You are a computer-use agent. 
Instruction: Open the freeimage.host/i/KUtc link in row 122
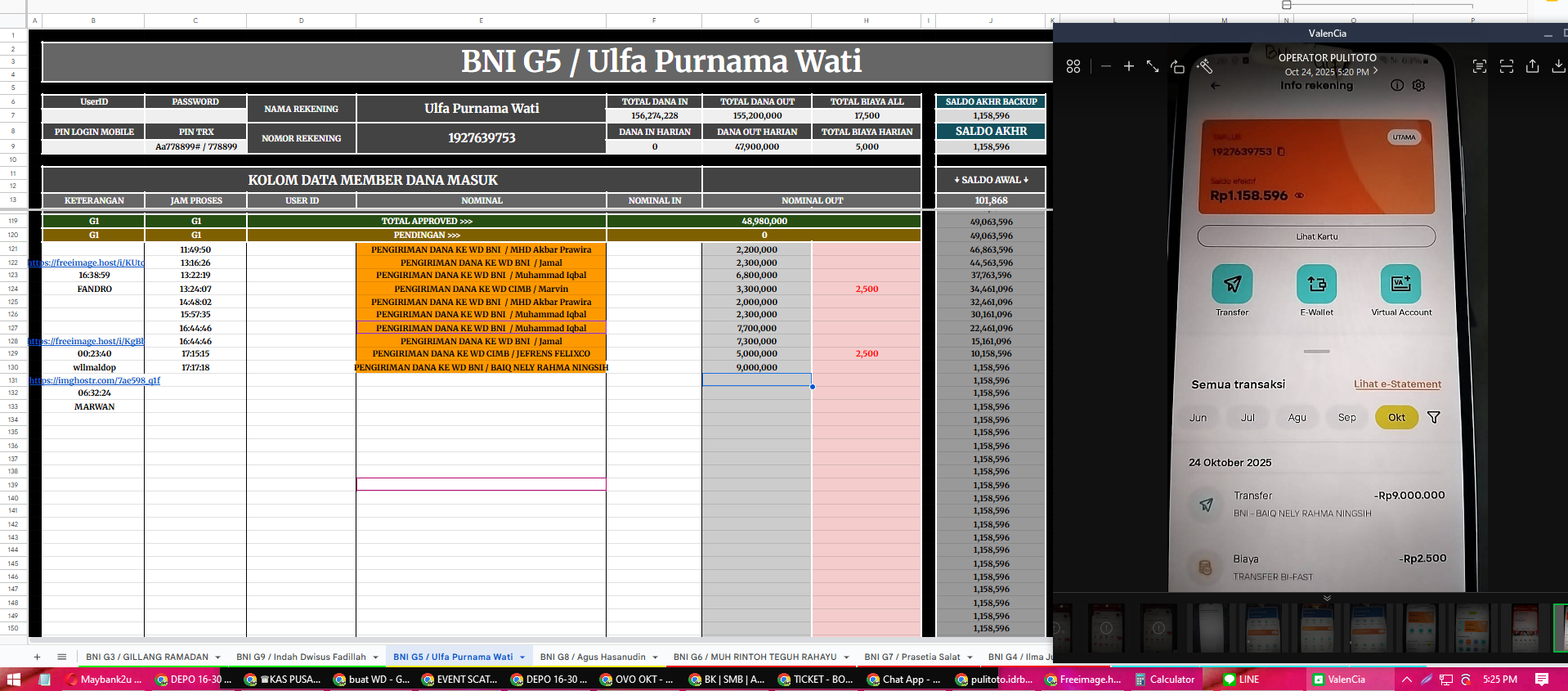[x=87, y=262]
